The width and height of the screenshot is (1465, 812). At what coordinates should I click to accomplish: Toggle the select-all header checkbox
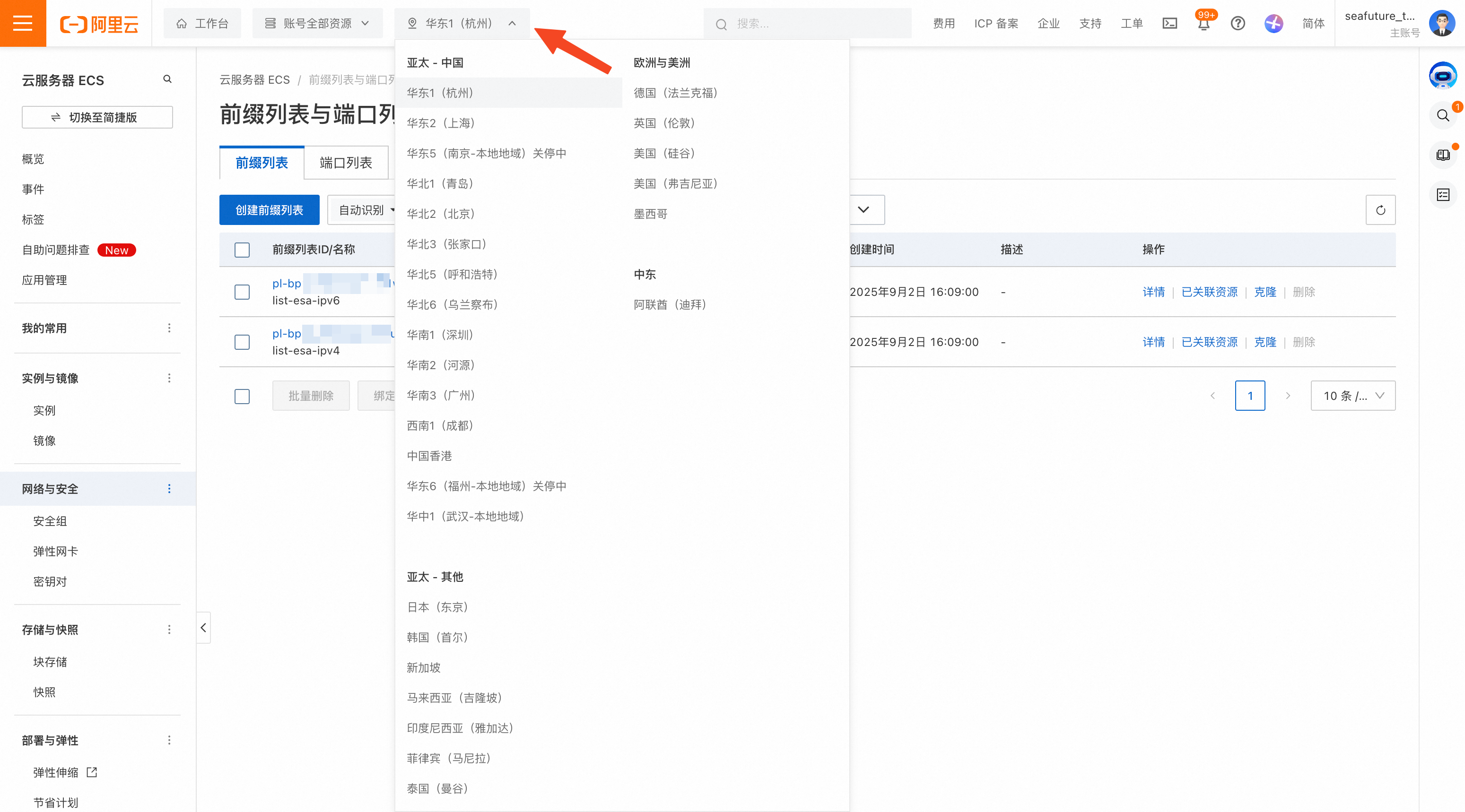coord(242,250)
